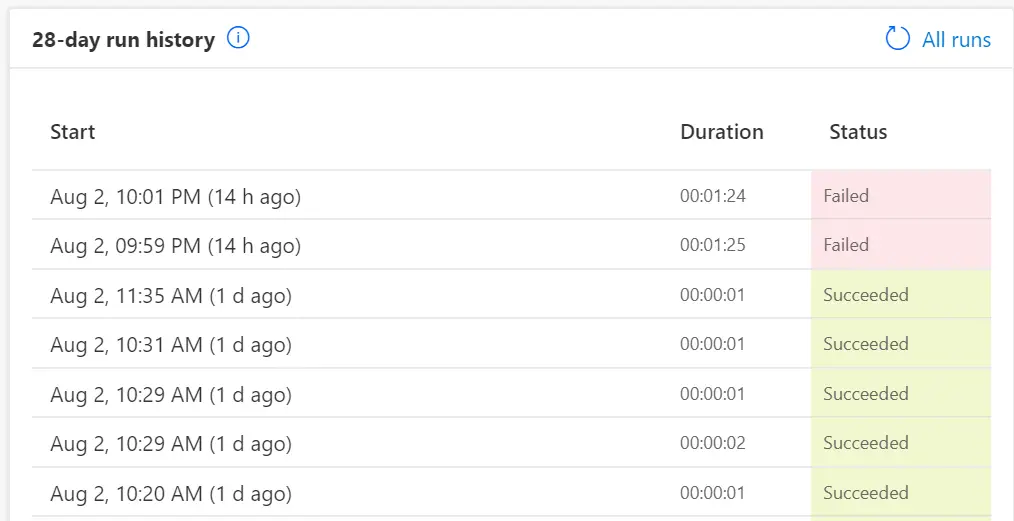Viewport: 1014px width, 521px height.
Task: Click the 00:01:24 duration value
Action: 713,196
